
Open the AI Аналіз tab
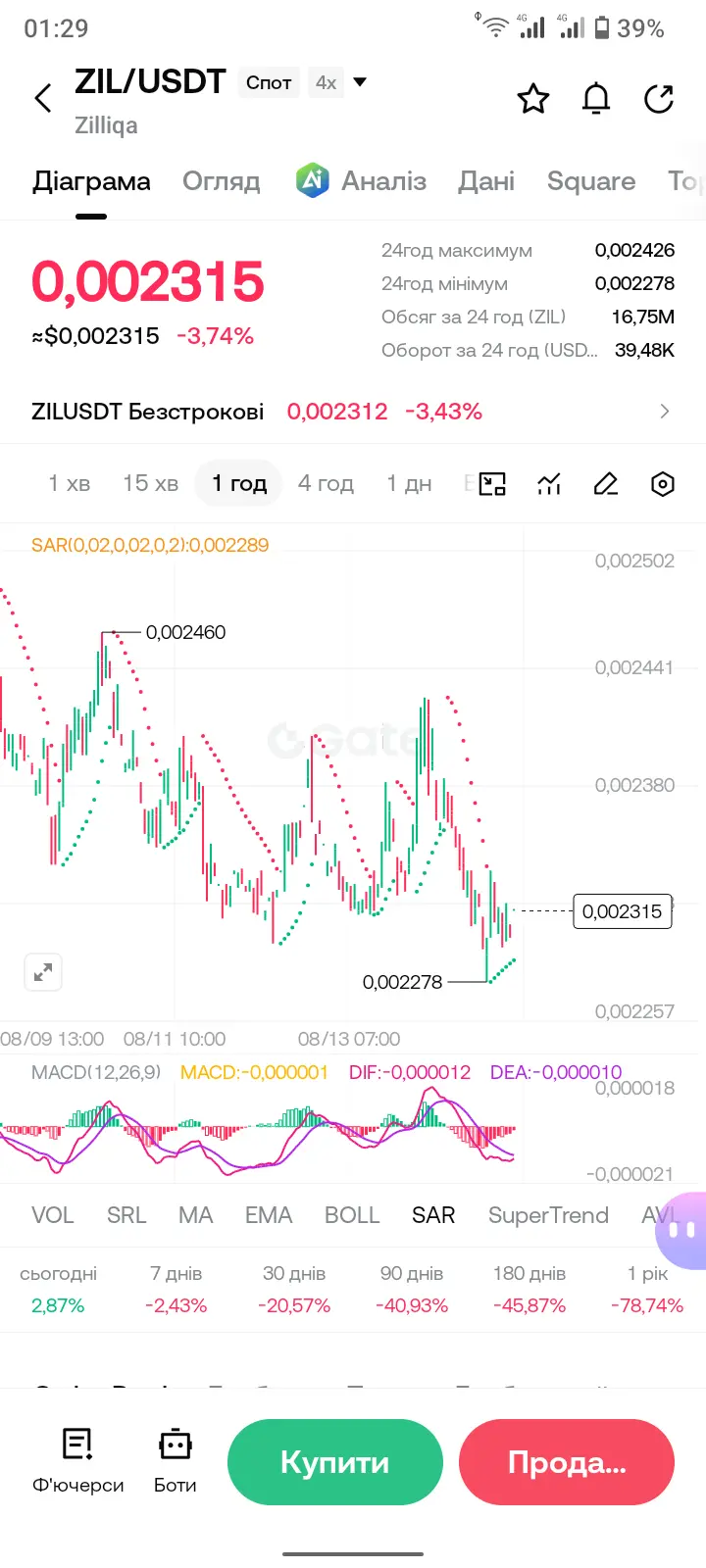point(361,181)
